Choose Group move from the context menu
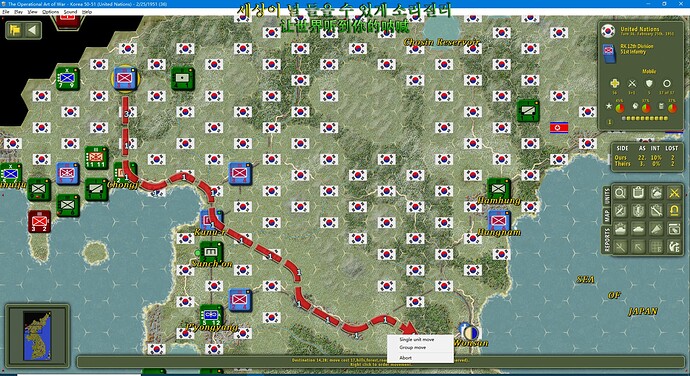This screenshot has height=376, width=690. [x=413, y=347]
